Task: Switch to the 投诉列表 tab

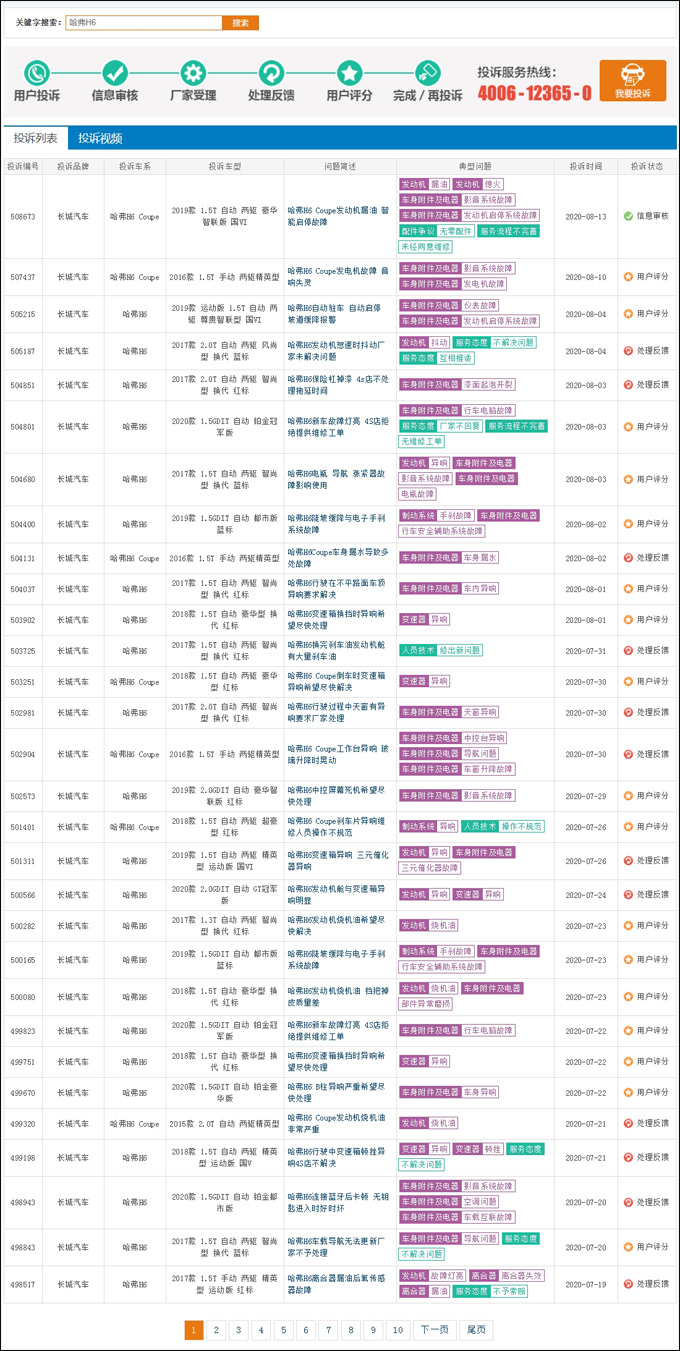Action: click(x=35, y=139)
